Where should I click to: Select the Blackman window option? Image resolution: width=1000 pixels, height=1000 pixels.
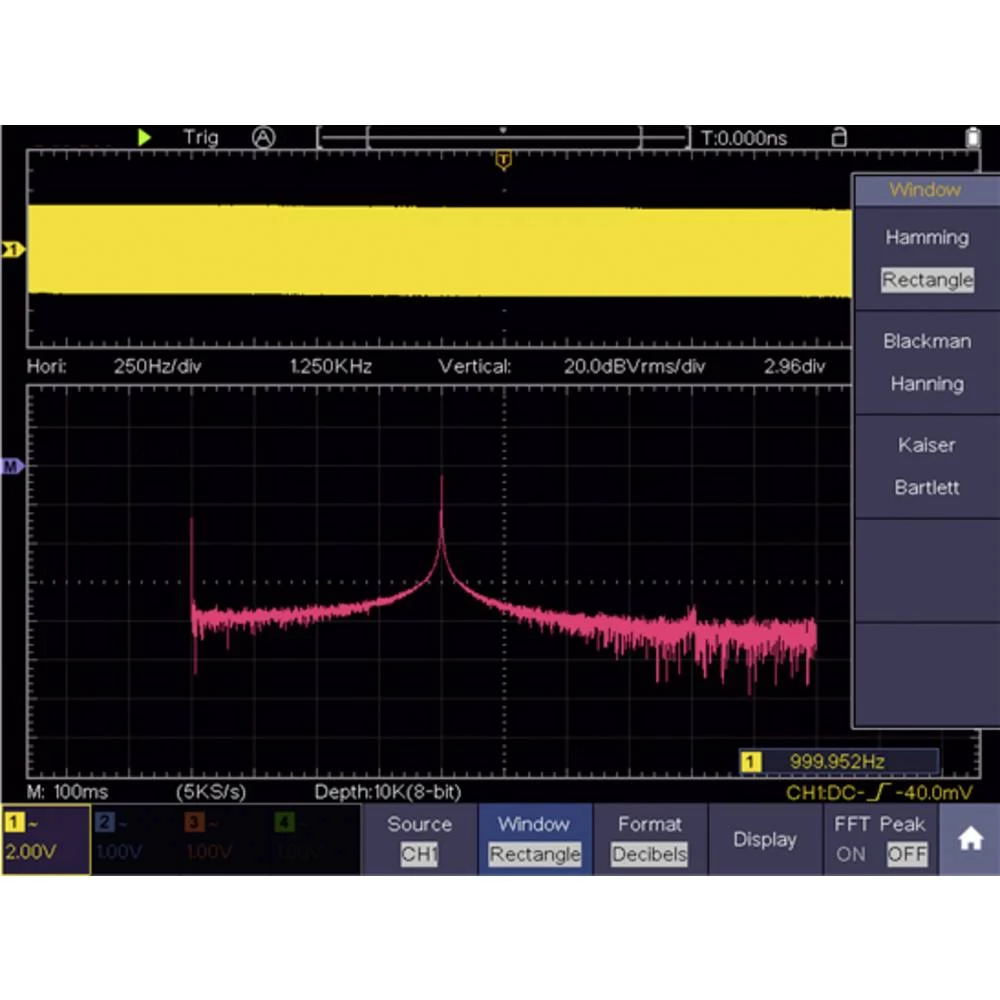point(926,342)
